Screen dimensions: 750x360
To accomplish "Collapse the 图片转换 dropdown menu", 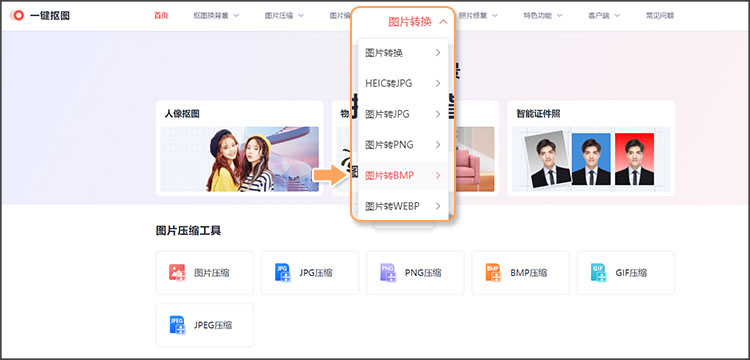I will tap(418, 22).
